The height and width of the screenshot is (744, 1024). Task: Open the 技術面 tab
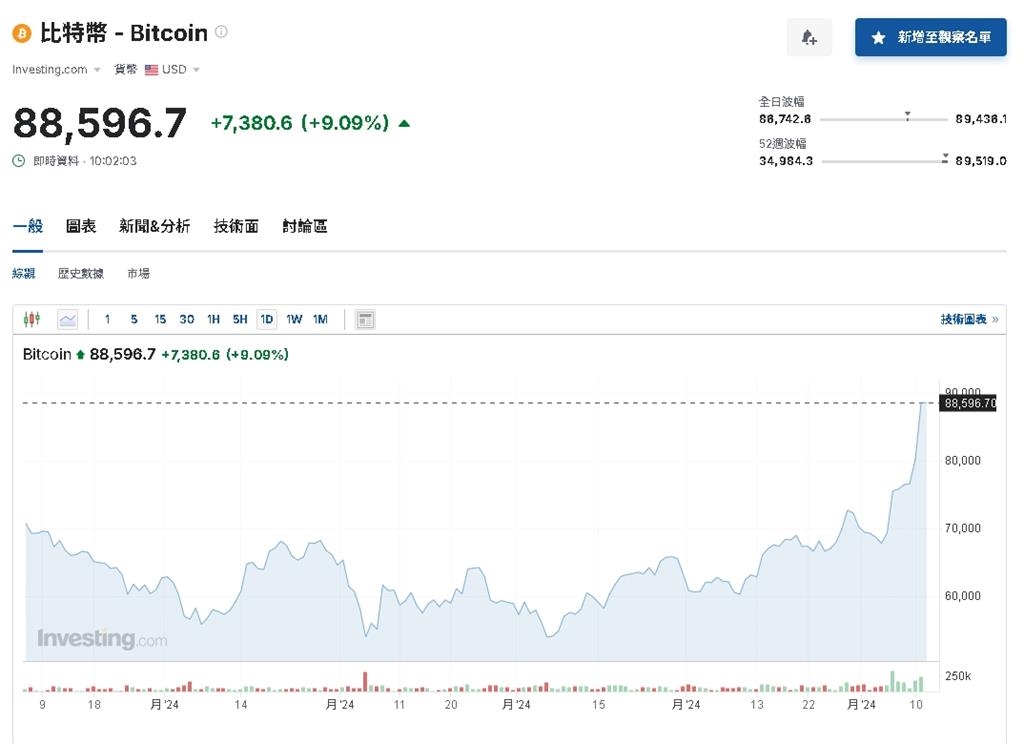coord(236,226)
